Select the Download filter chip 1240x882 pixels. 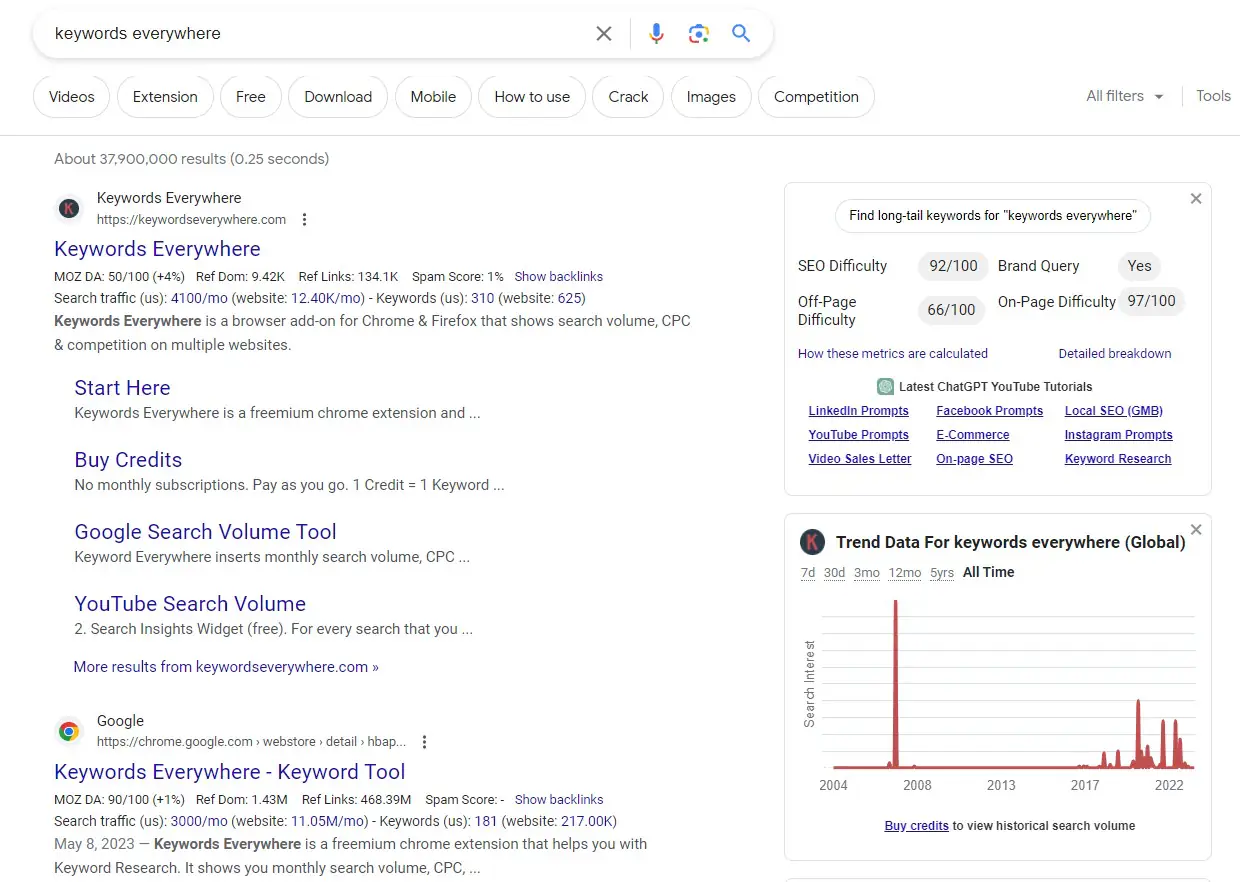[338, 97]
